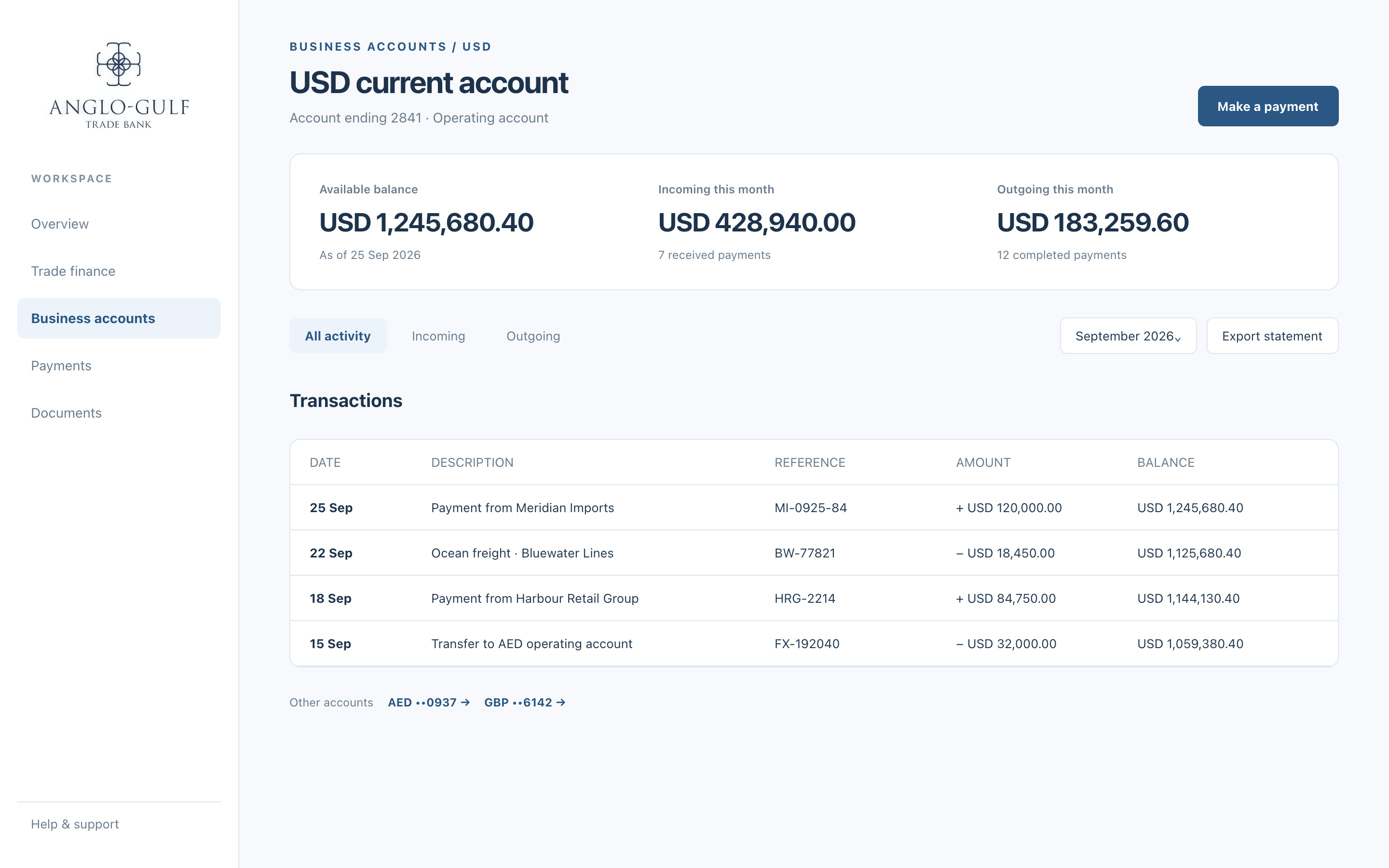The width and height of the screenshot is (1389, 868).
Task: Click reference BW-77821
Action: pos(804,553)
